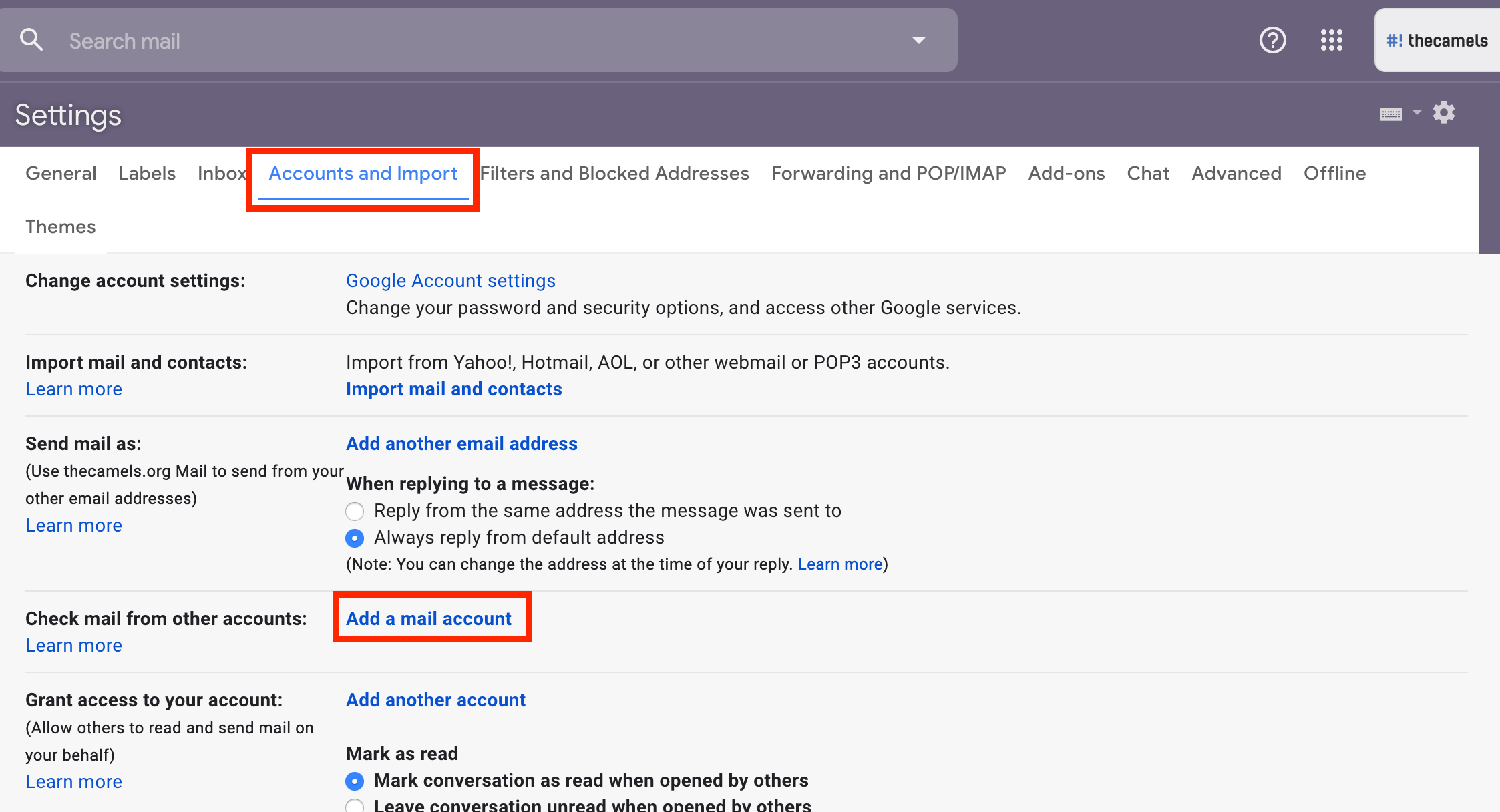Image resolution: width=1500 pixels, height=812 pixels.
Task: Open the Google apps grid icon
Action: (x=1331, y=40)
